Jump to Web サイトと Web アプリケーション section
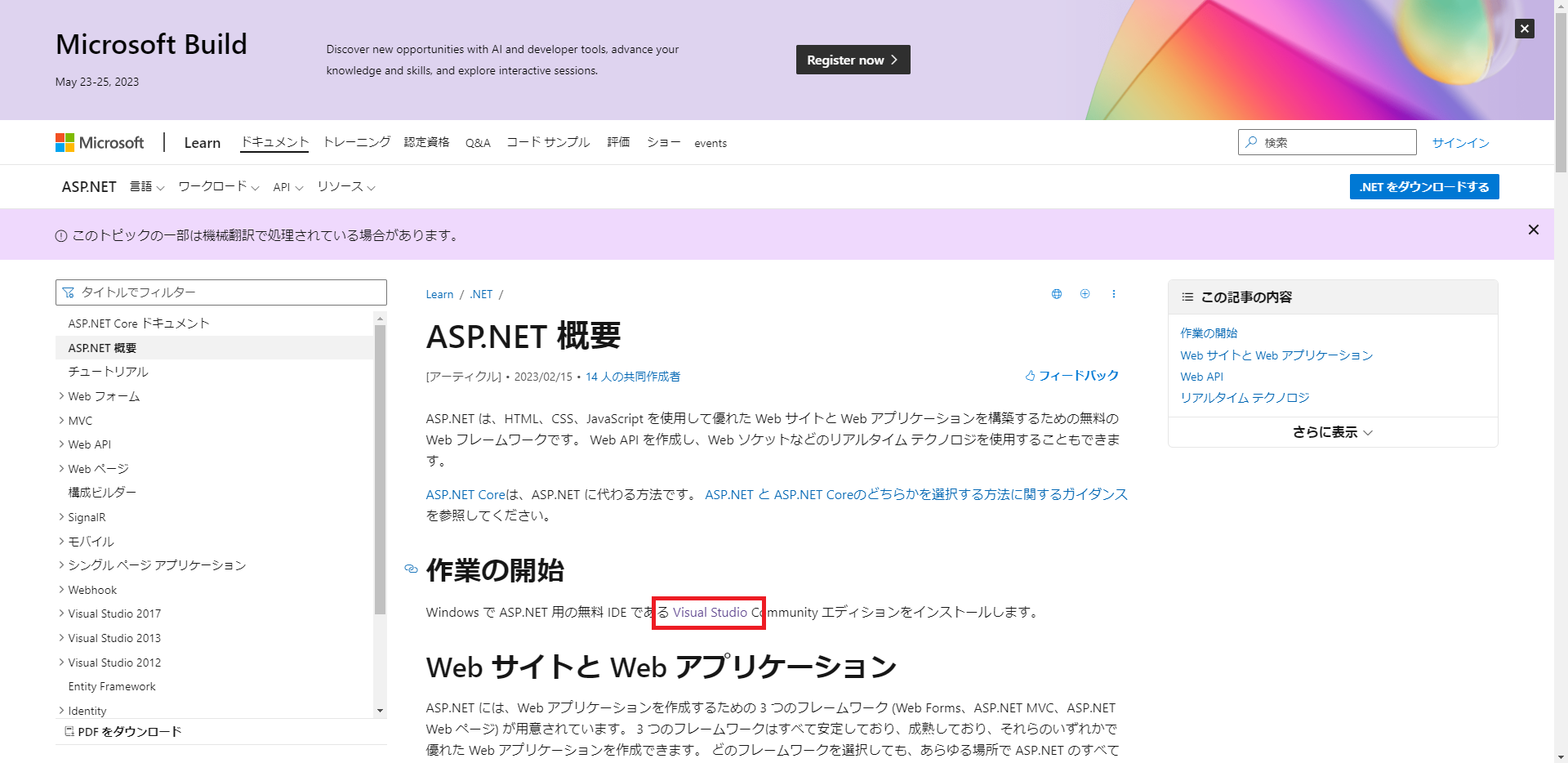1568x763 pixels. 1276,355
